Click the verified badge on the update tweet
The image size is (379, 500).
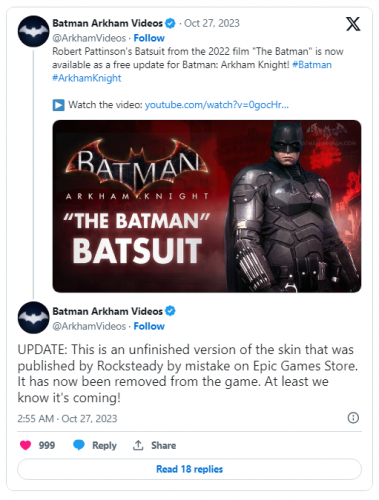(x=170, y=311)
